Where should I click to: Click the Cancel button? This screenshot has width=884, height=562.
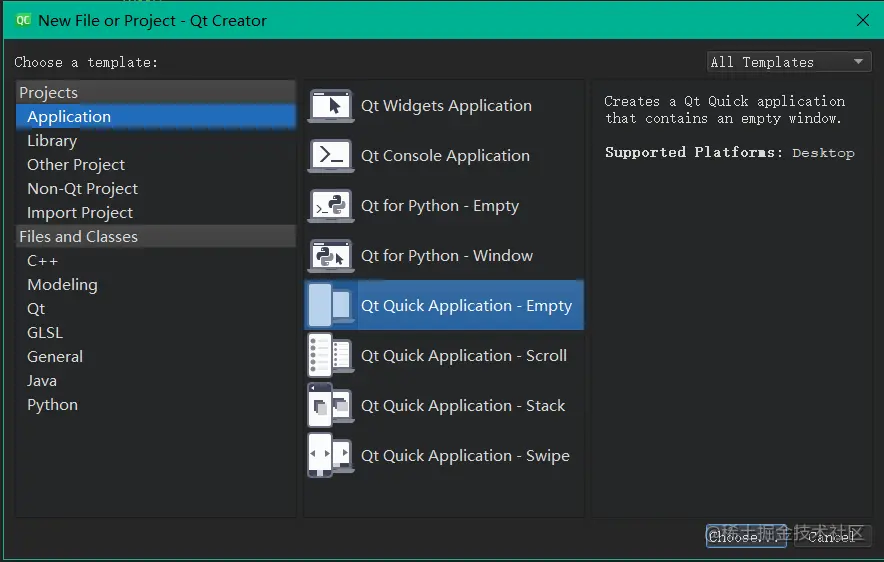pyautogui.click(x=832, y=536)
